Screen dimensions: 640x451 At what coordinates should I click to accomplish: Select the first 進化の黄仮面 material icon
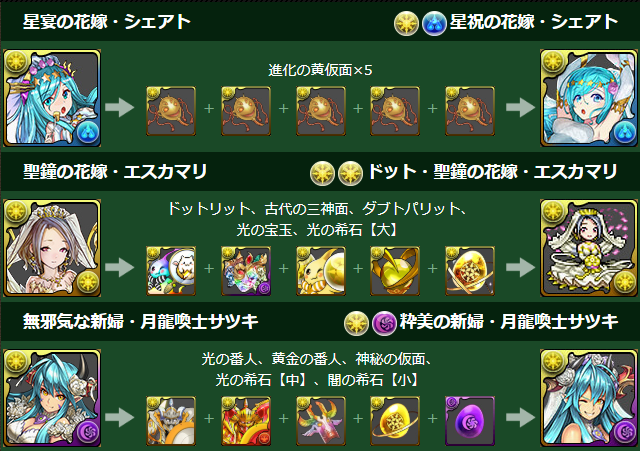171,111
